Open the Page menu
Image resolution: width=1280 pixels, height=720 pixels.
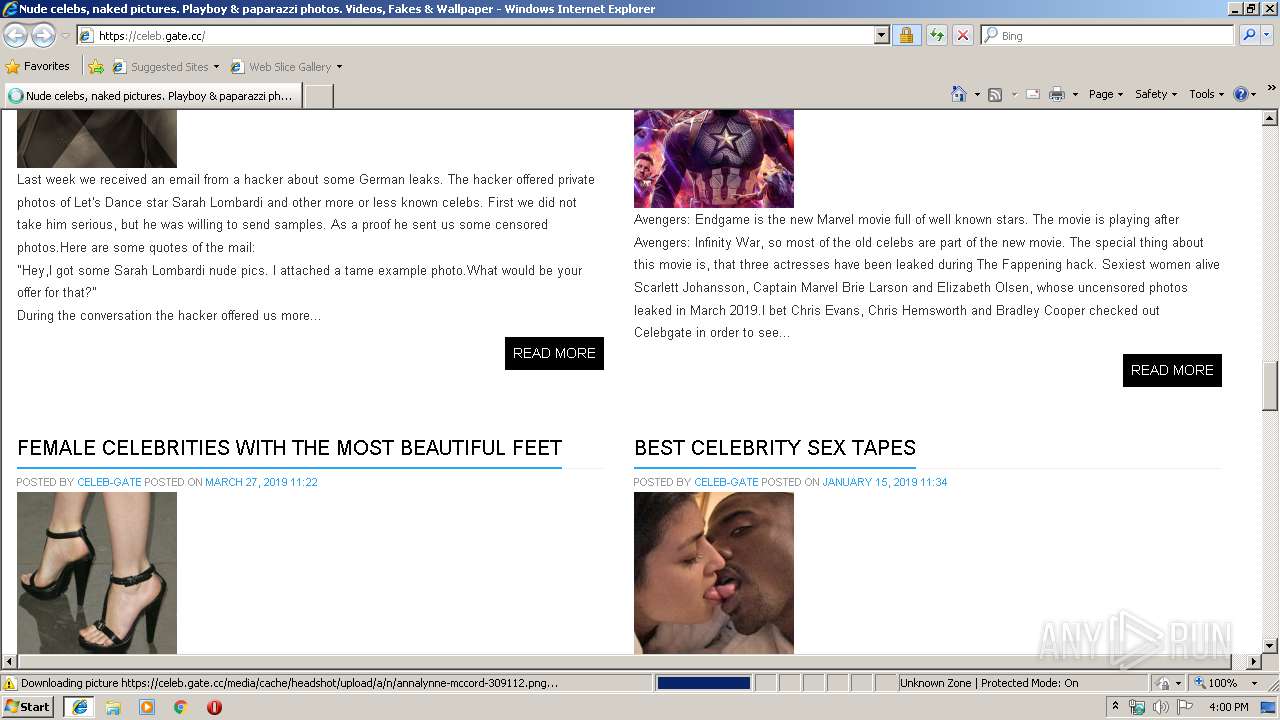click(1105, 94)
